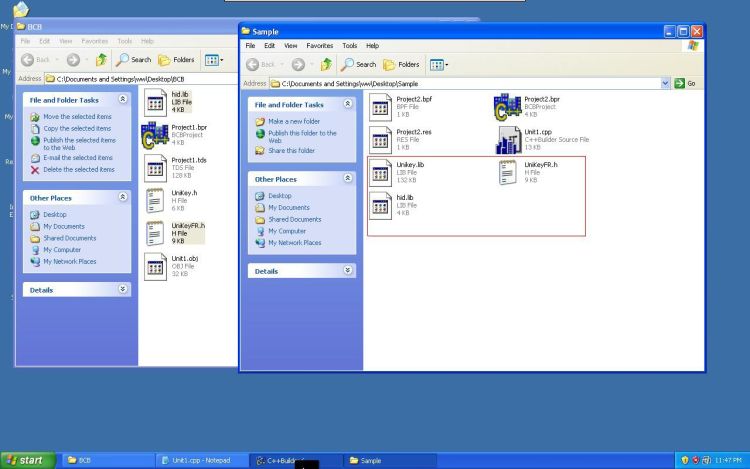The image size is (750, 469).
Task: Select hid.lib icon in BCB window
Action: point(155,102)
